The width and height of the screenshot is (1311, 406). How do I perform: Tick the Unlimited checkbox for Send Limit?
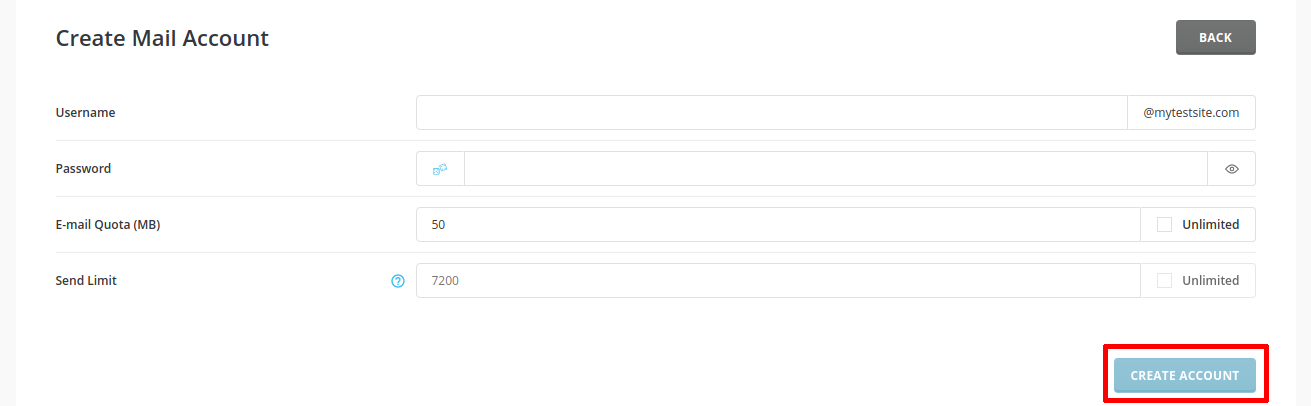[1164, 281]
